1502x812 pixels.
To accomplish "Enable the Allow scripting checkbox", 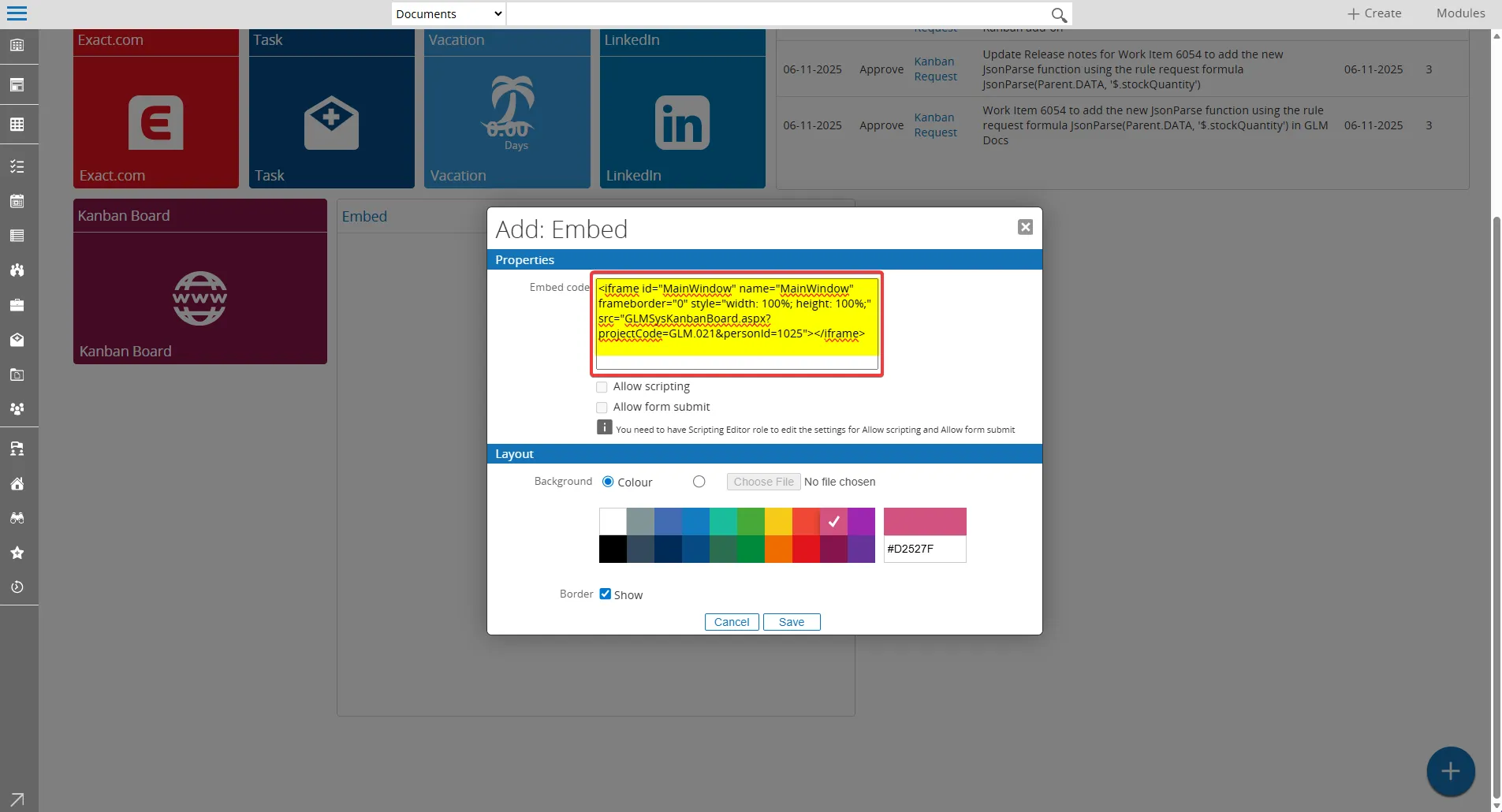I will pos(602,387).
